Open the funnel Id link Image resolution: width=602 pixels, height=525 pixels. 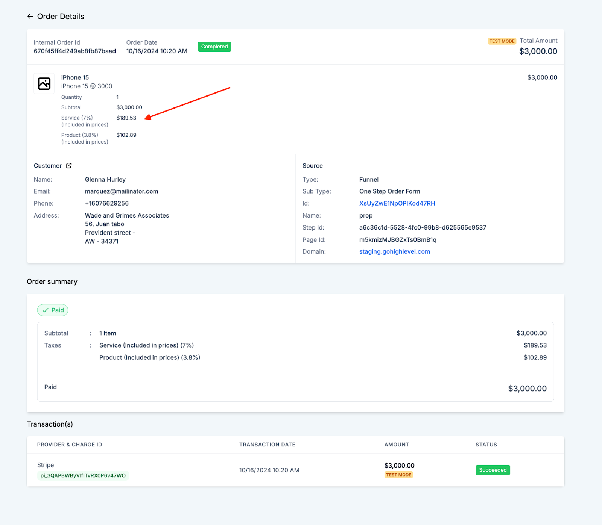[397, 204]
